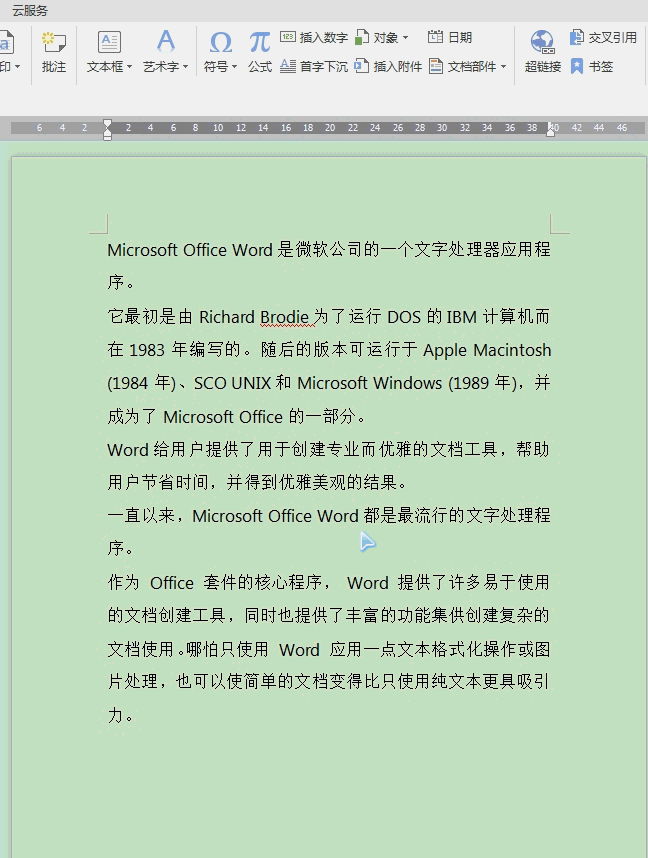Expand the 对象 dropdown arrow
The width and height of the screenshot is (648, 858).
(406, 38)
